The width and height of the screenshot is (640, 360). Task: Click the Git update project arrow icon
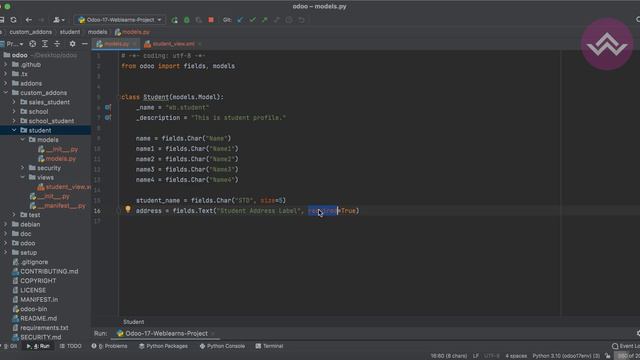pyautogui.click(x=240, y=20)
